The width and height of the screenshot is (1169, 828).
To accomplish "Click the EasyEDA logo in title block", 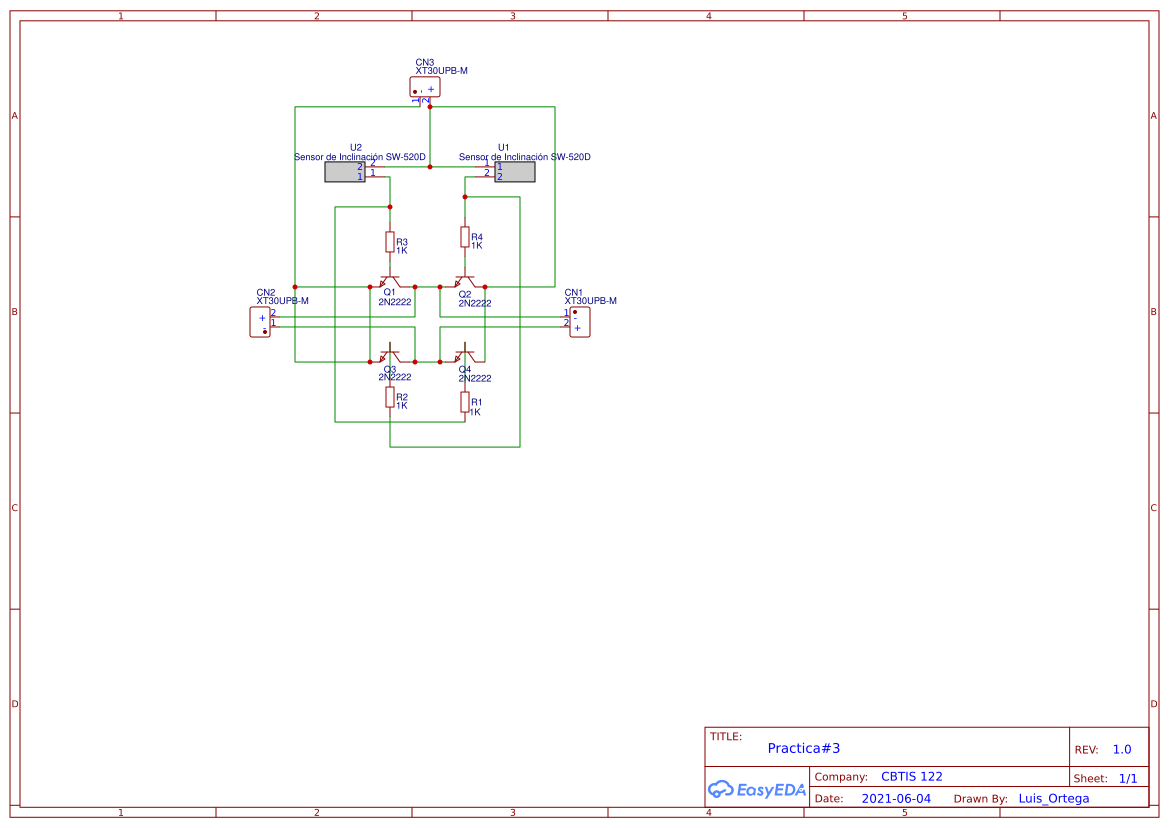I will pyautogui.click(x=757, y=789).
